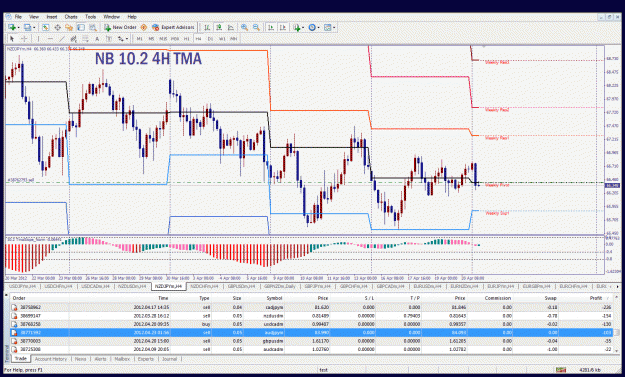Set timeframe to H1

[x=187, y=39]
